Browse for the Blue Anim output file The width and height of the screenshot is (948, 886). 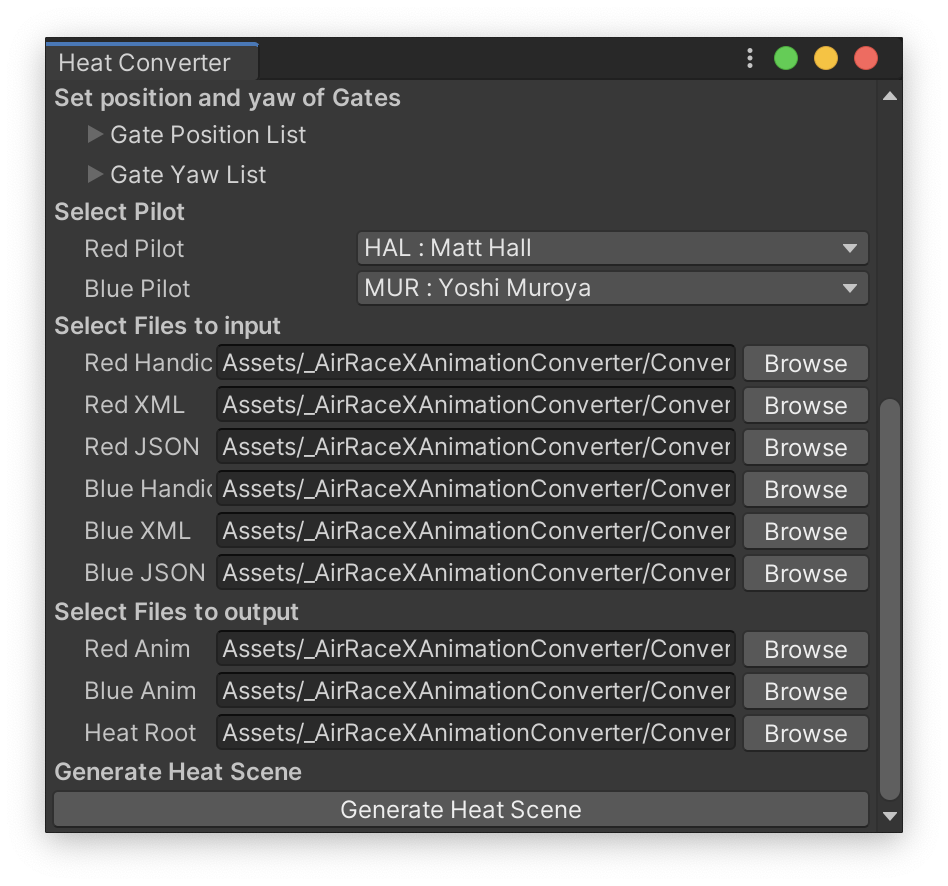[x=805, y=691]
